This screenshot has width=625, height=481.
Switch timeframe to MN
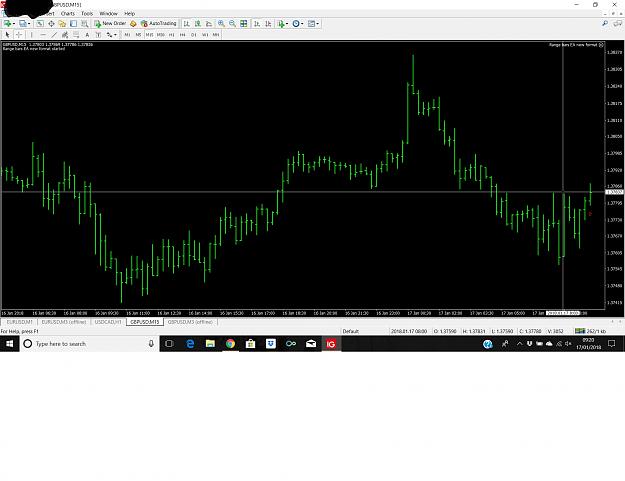coord(216,35)
